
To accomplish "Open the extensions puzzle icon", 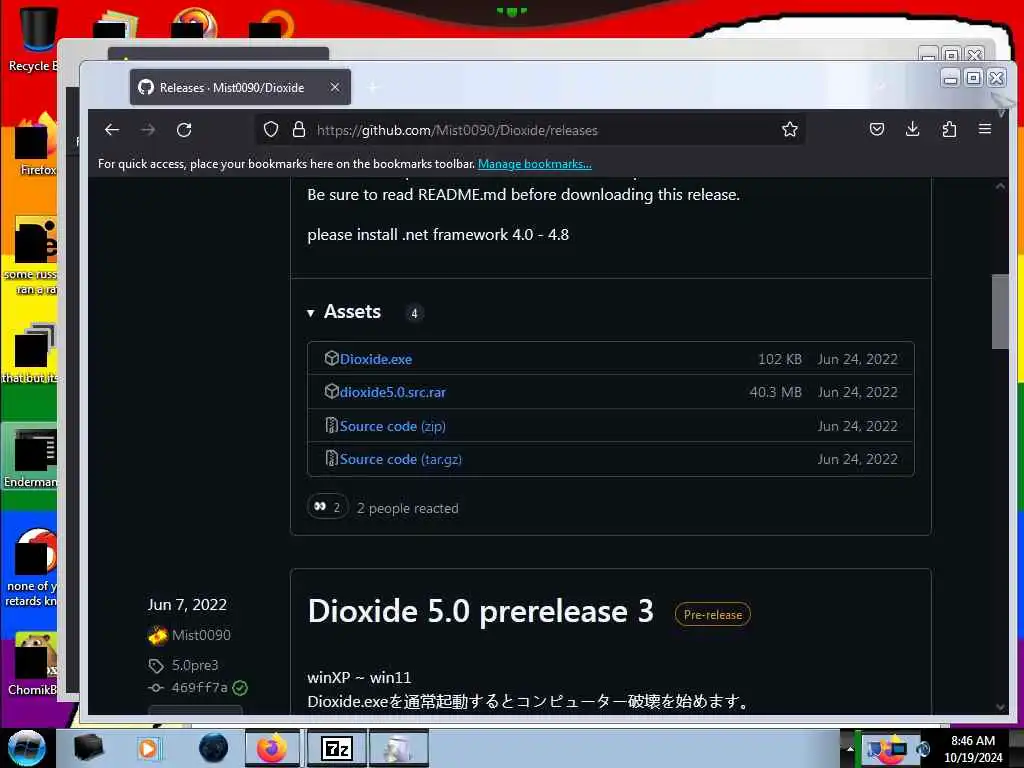I will click(949, 129).
